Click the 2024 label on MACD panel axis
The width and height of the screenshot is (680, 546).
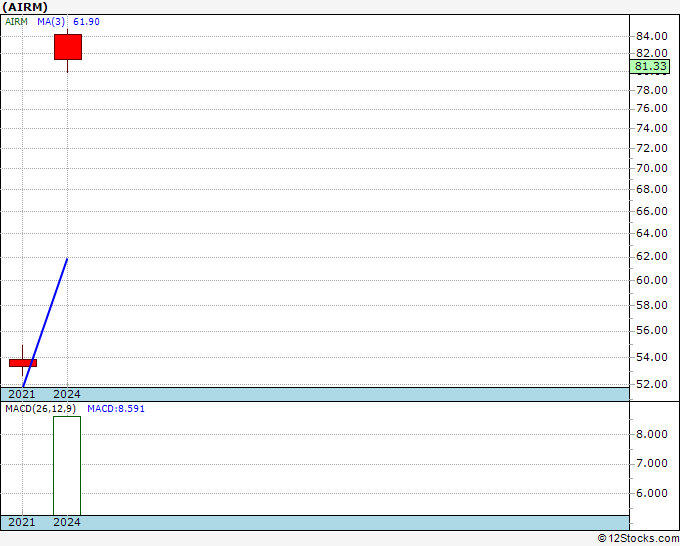(67, 522)
